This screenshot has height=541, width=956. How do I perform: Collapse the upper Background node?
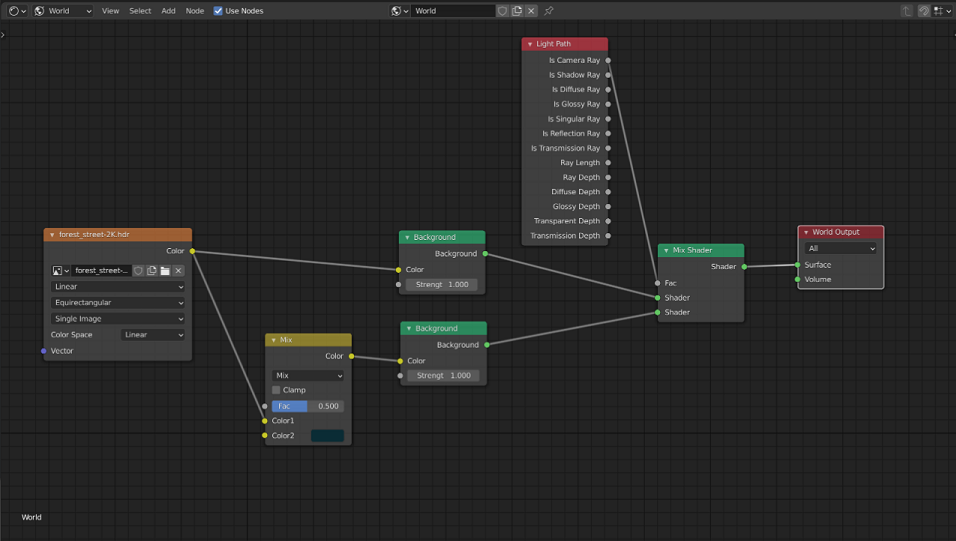click(x=407, y=237)
